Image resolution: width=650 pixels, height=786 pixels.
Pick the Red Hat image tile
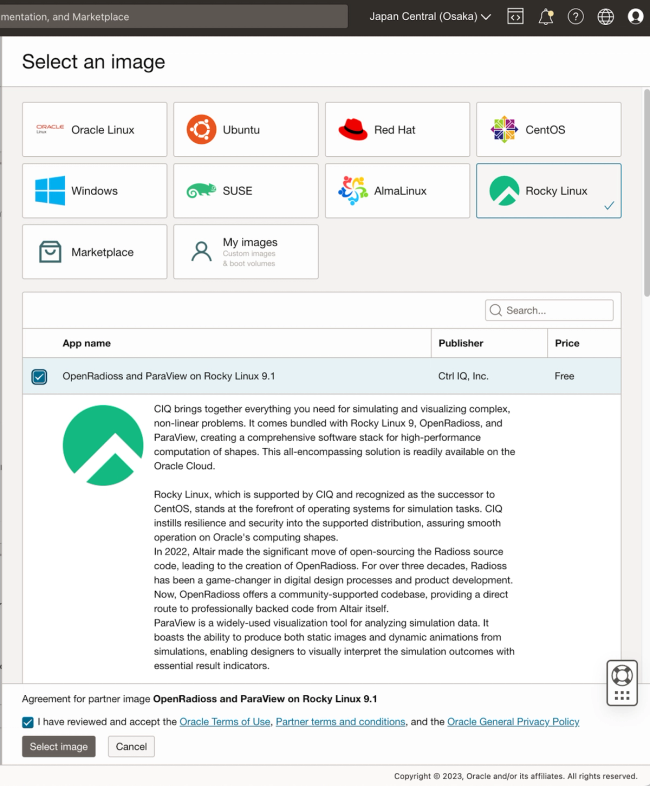point(397,129)
